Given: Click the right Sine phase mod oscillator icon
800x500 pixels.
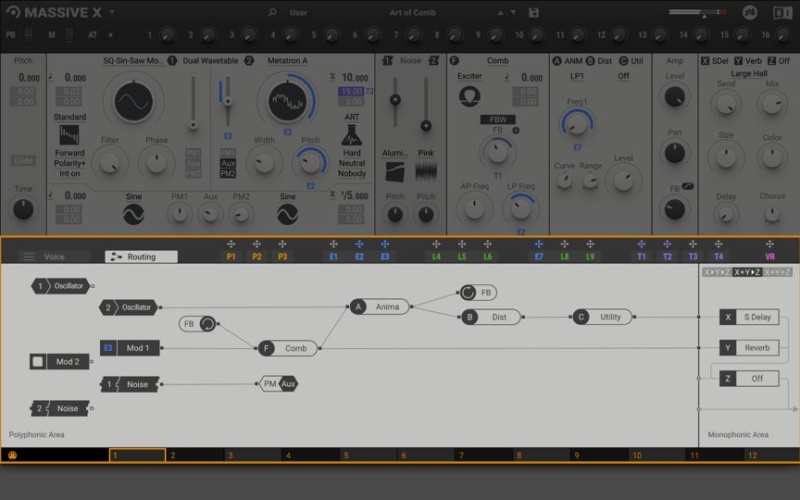Looking at the screenshot, I should click(287, 214).
